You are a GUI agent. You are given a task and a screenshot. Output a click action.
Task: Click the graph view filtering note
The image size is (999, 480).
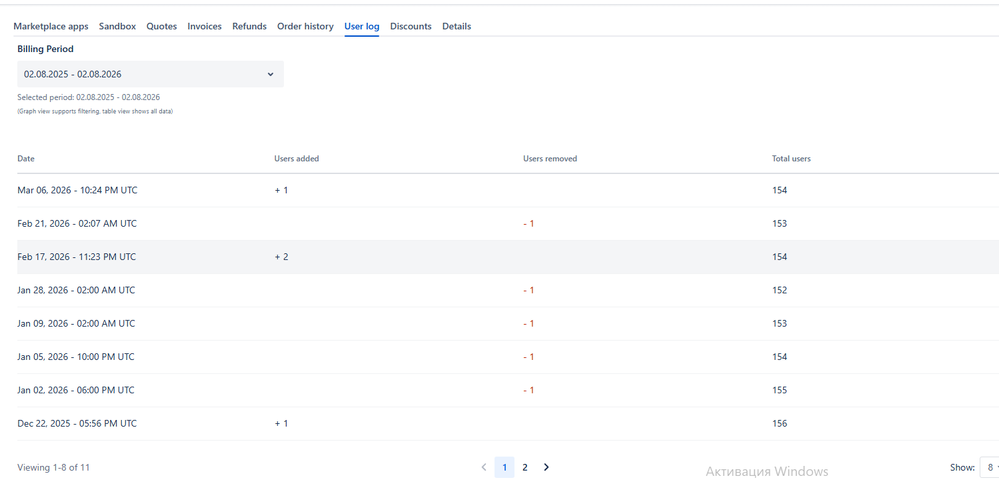(95, 111)
